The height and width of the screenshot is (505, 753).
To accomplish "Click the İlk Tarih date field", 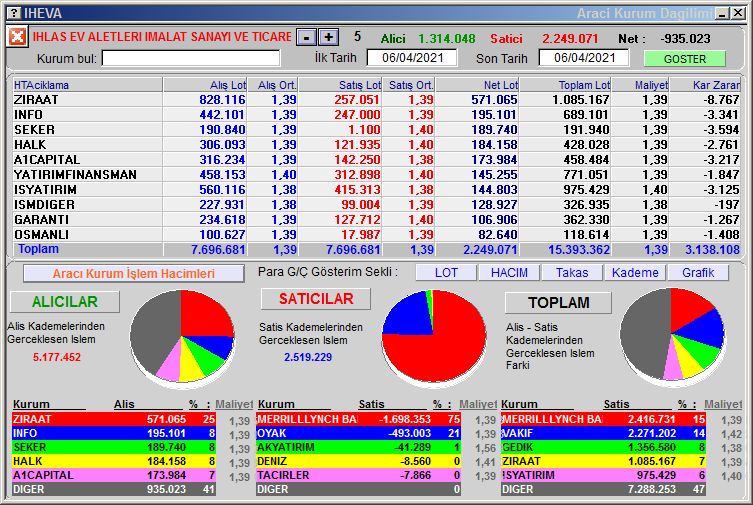I will point(412,58).
